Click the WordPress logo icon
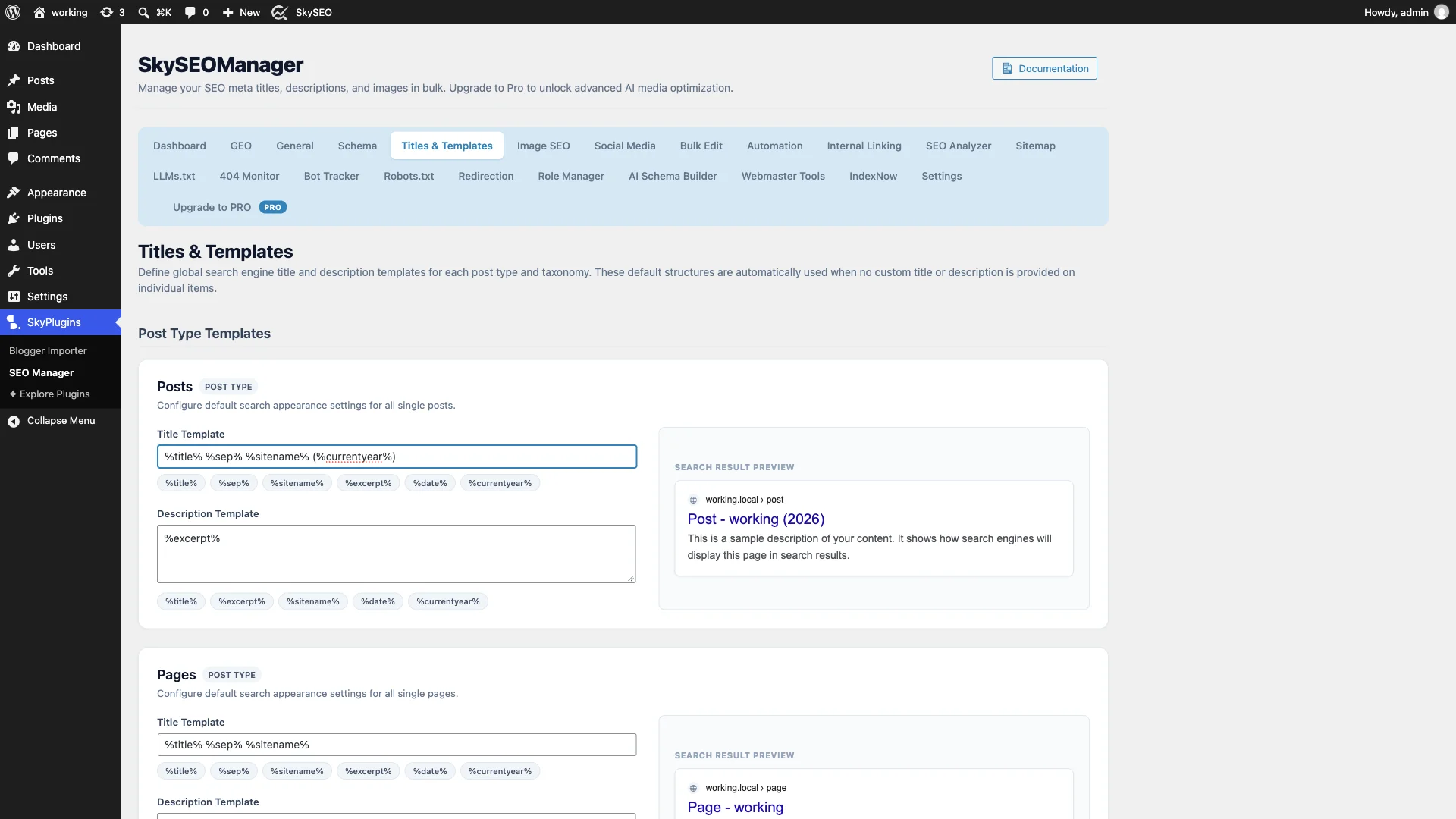The width and height of the screenshot is (1456, 819). tap(13, 12)
